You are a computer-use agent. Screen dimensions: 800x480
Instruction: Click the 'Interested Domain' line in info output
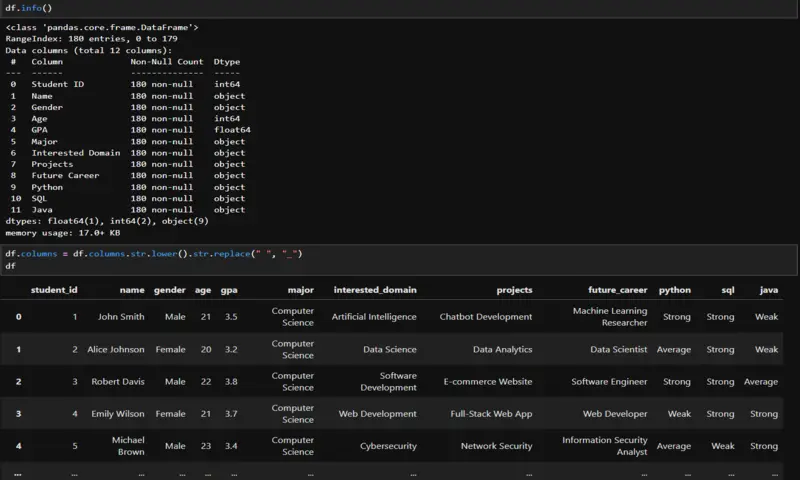point(128,153)
